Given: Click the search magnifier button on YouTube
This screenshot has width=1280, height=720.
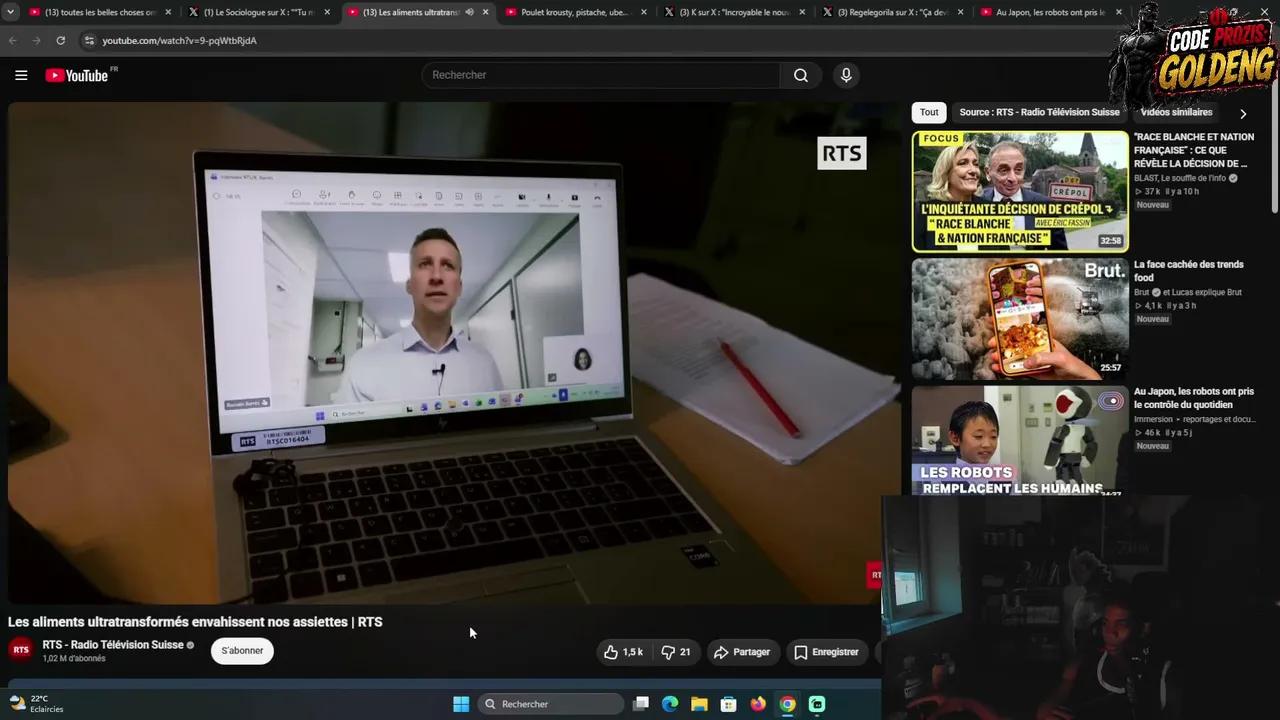Looking at the screenshot, I should [x=801, y=75].
